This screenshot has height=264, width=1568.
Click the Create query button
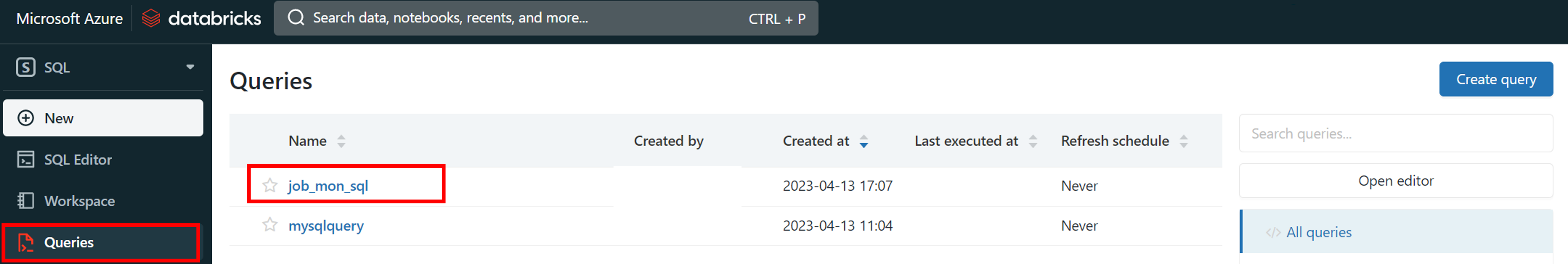(1495, 79)
